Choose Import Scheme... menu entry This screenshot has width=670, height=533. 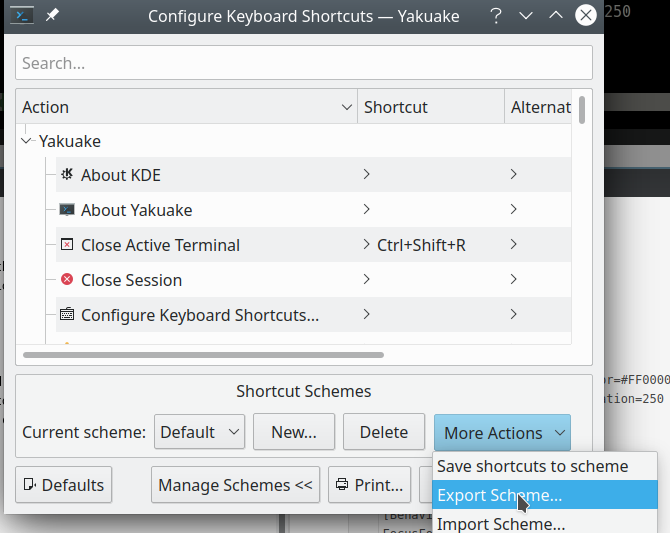point(545,523)
